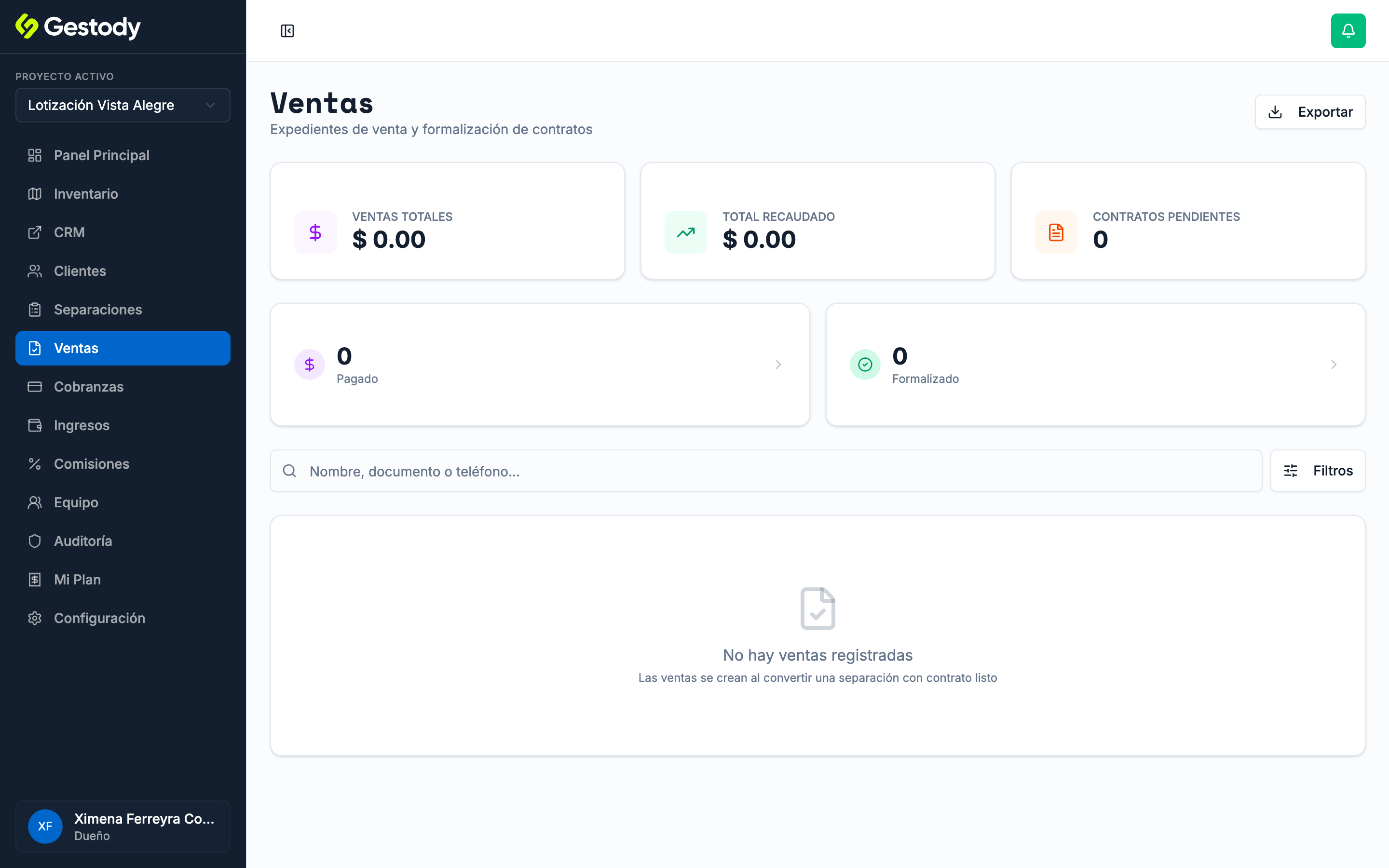Click the Ingresos wallet icon

click(x=34, y=425)
